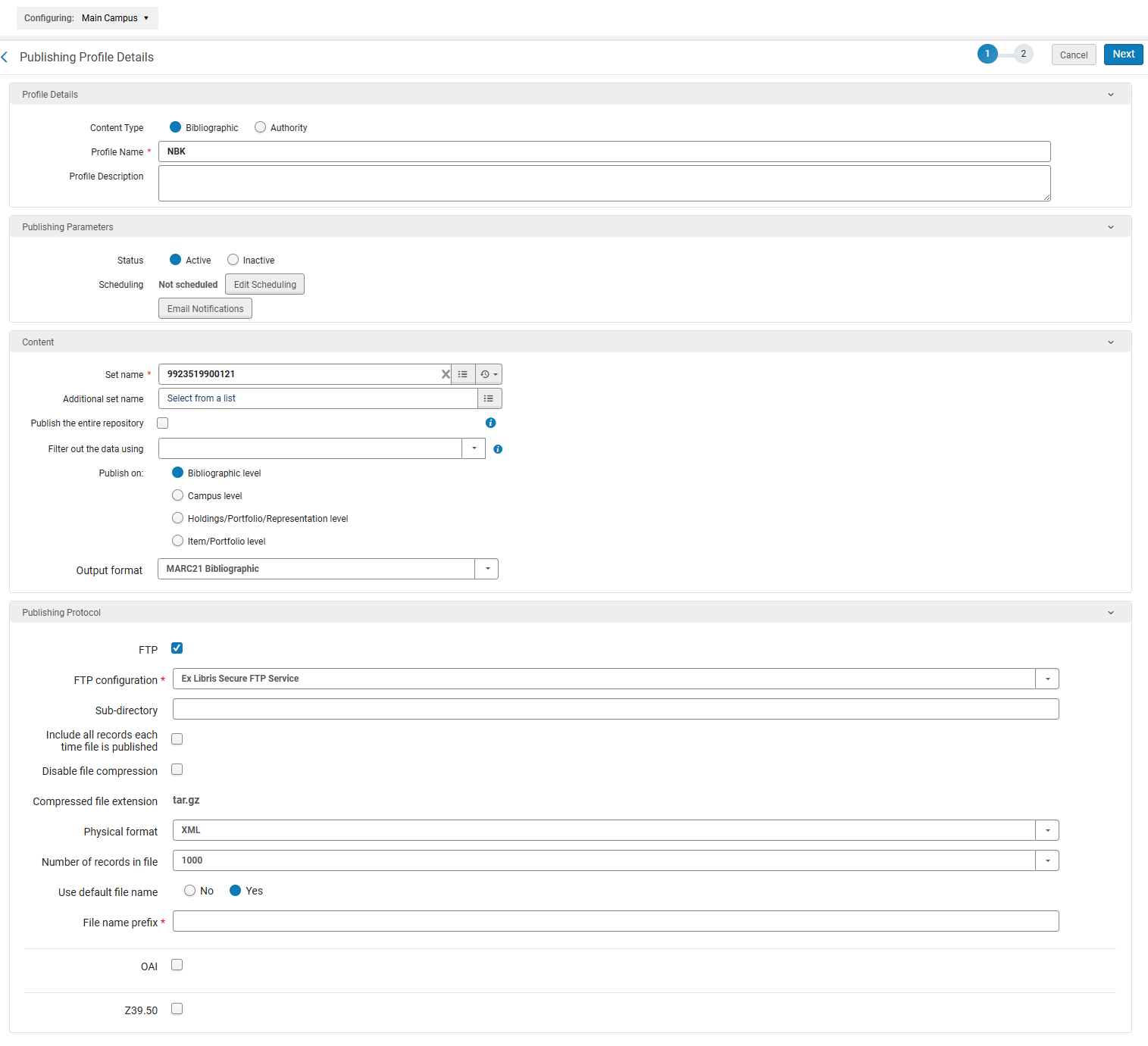
Task: Open recent sets history for Set name
Action: [489, 374]
